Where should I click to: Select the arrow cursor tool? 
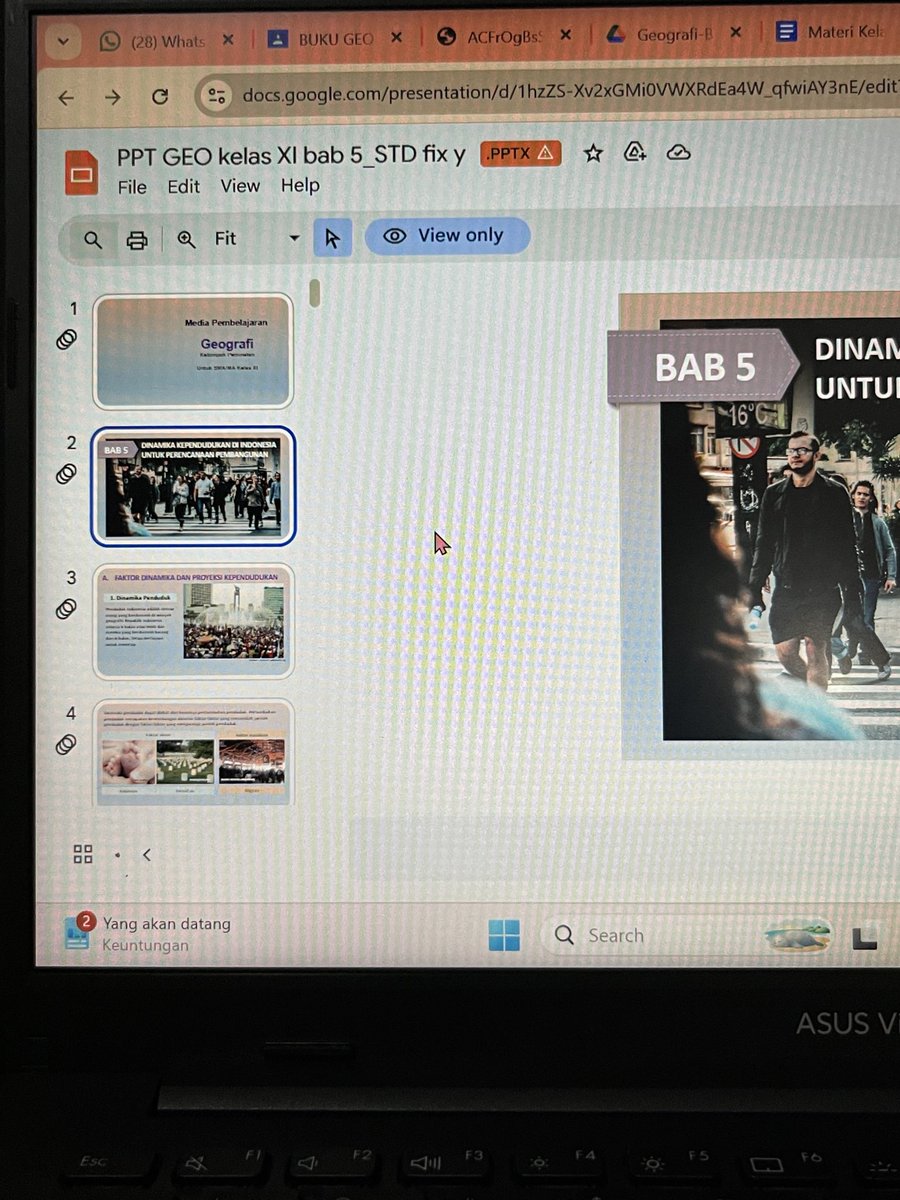pos(333,238)
